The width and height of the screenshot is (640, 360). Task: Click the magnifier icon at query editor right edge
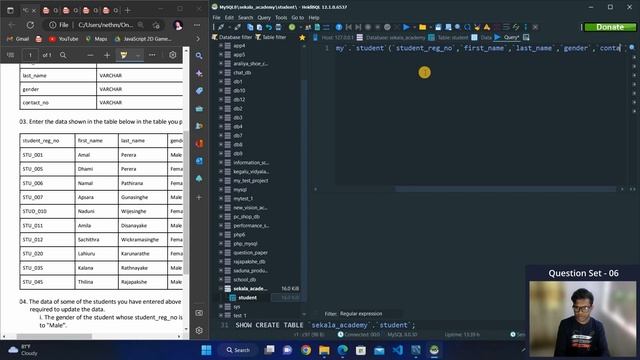632,48
